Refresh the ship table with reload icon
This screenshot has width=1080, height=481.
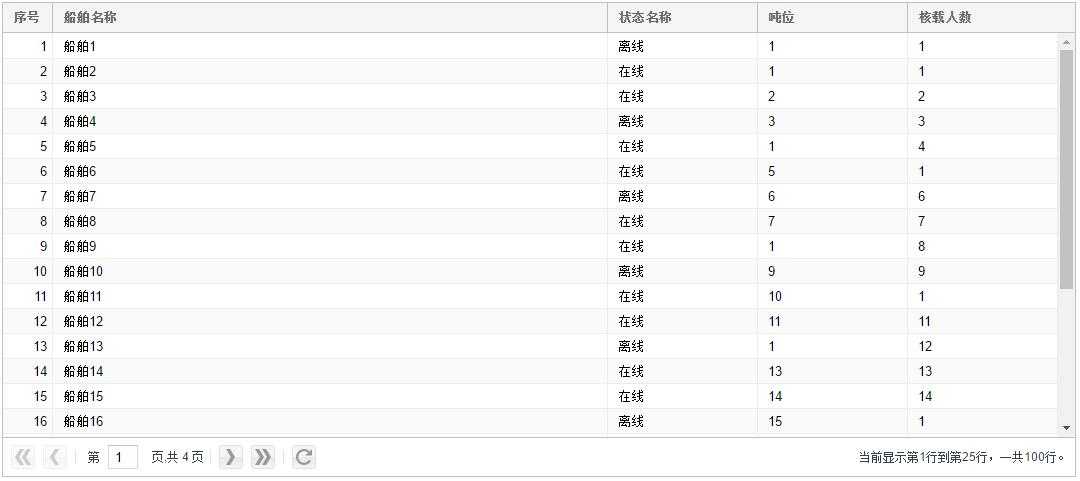click(304, 457)
